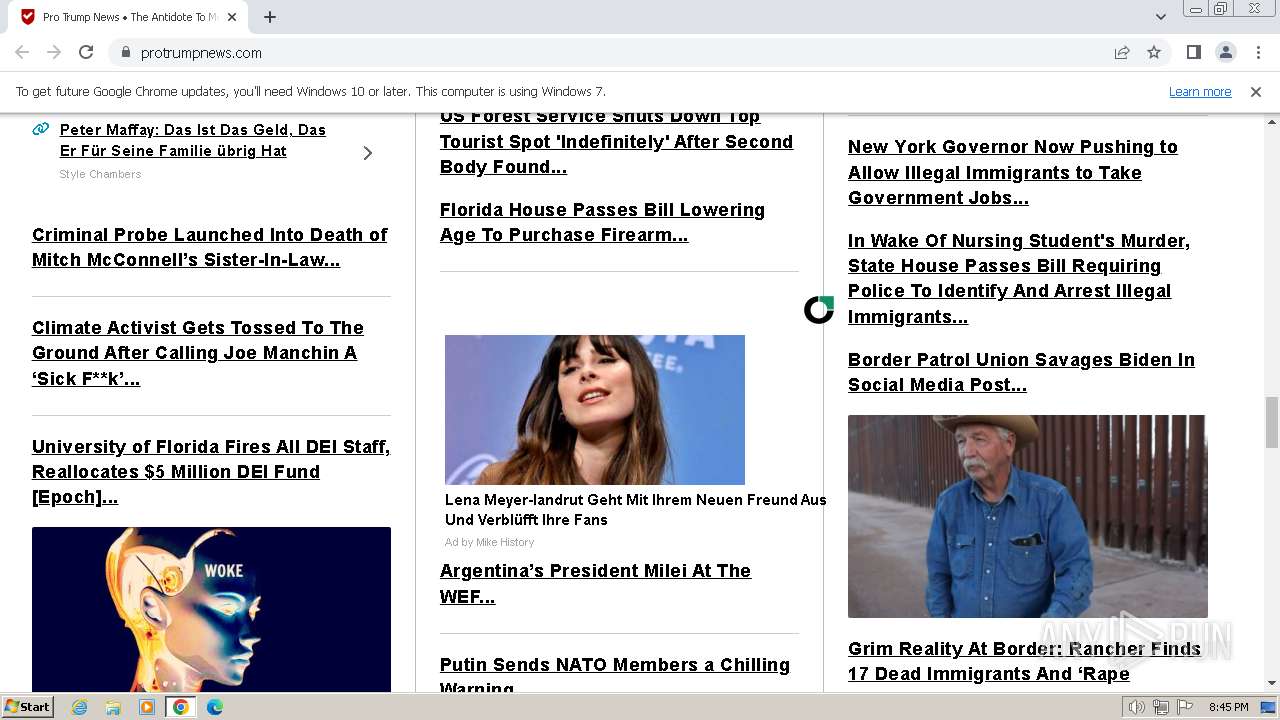Open Florida House firearm age bill article

coord(602,222)
